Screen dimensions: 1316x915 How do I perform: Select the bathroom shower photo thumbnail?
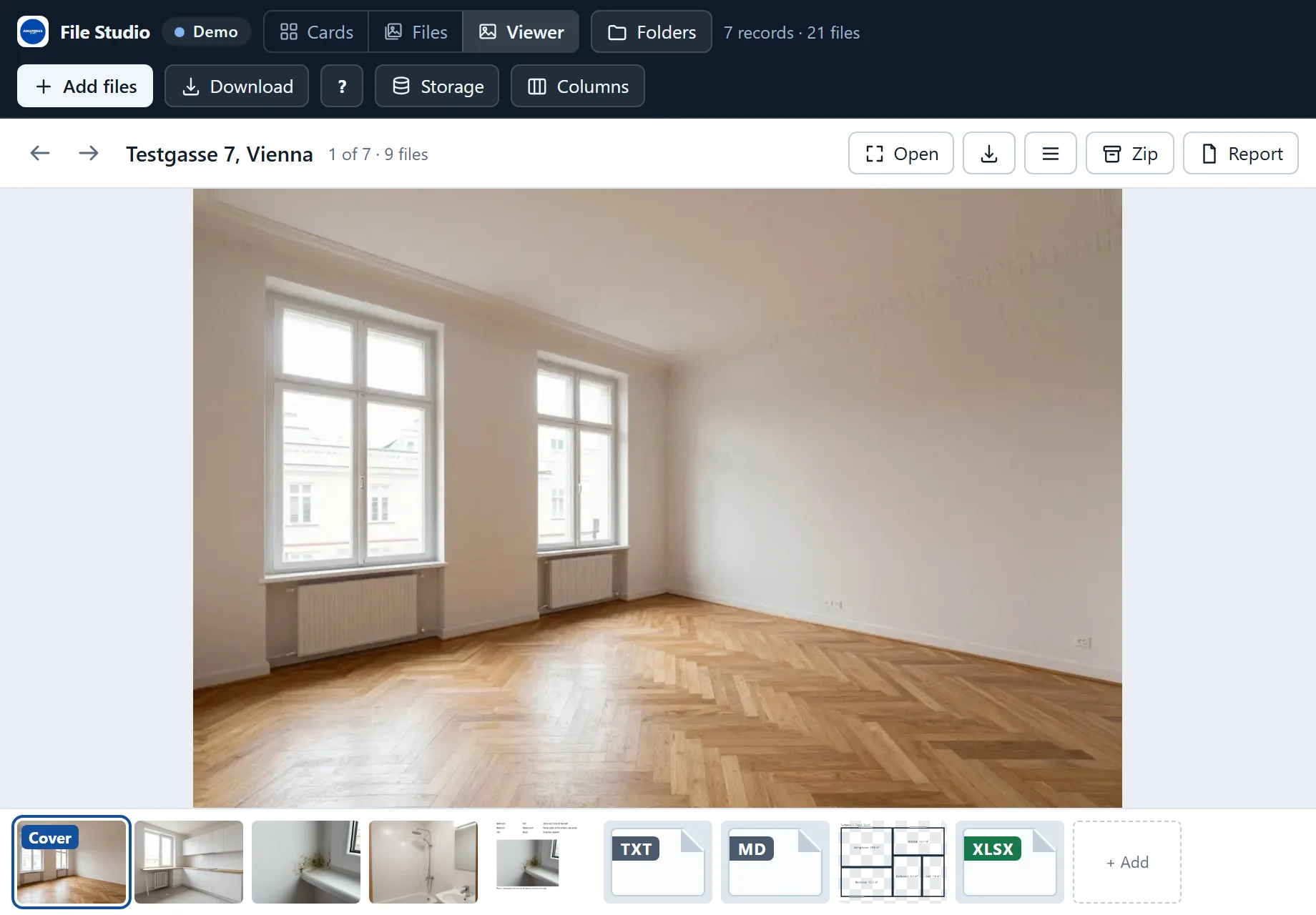423,862
